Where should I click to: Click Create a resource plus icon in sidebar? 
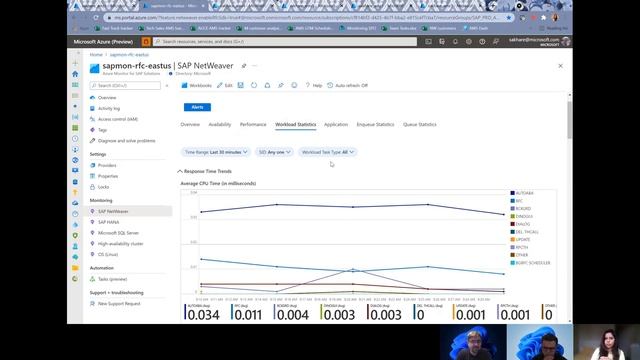tap(75, 63)
